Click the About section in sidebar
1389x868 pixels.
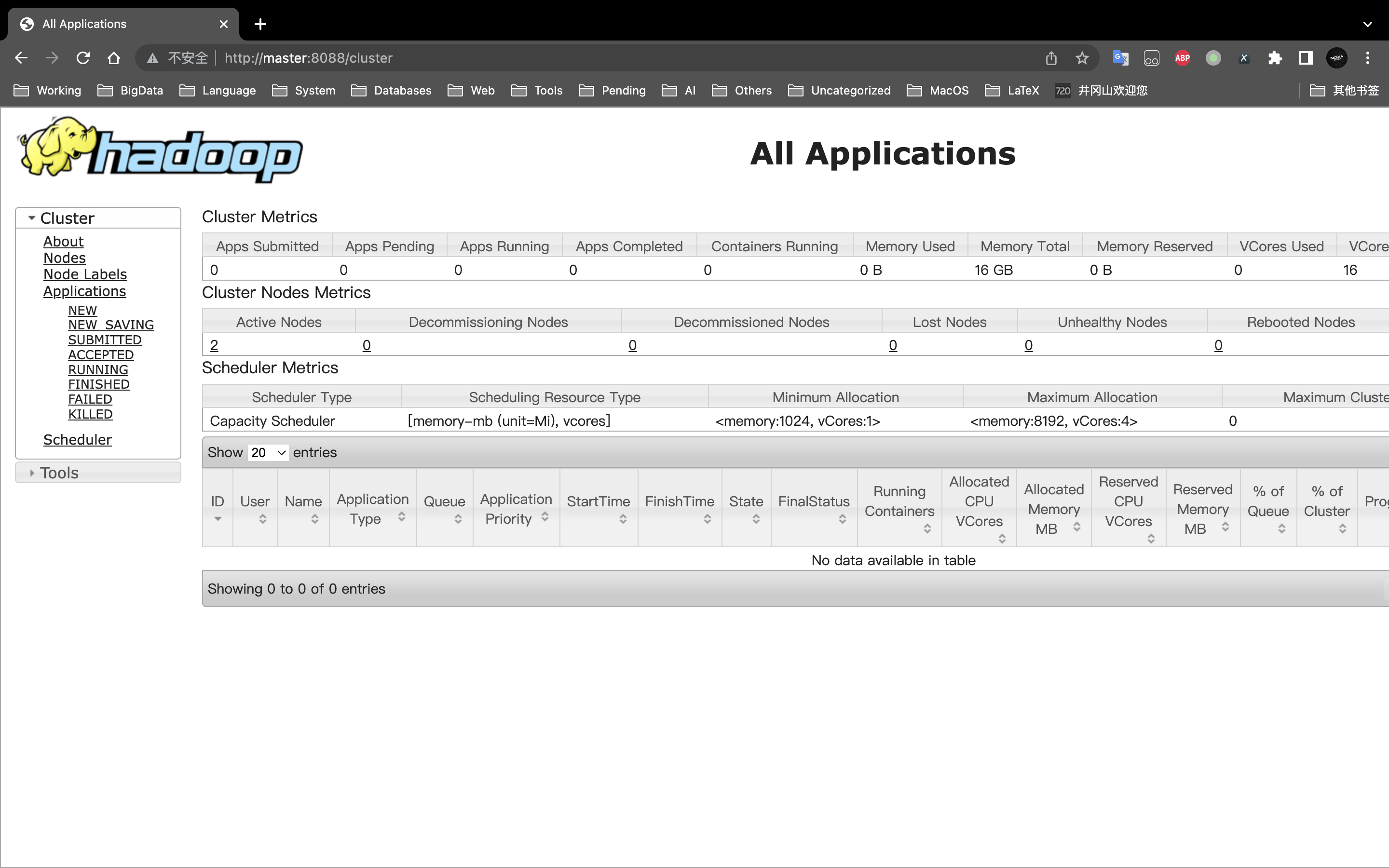pyautogui.click(x=62, y=241)
